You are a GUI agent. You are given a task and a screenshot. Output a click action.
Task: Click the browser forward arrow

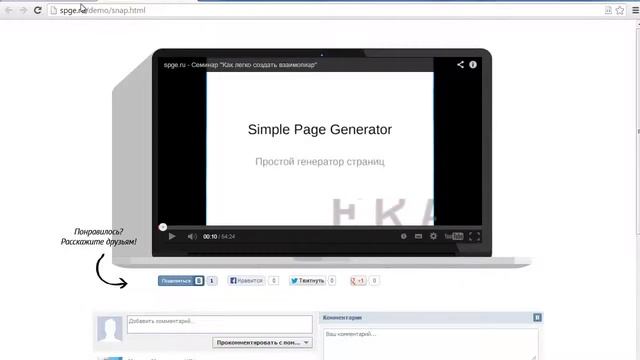point(23,10)
